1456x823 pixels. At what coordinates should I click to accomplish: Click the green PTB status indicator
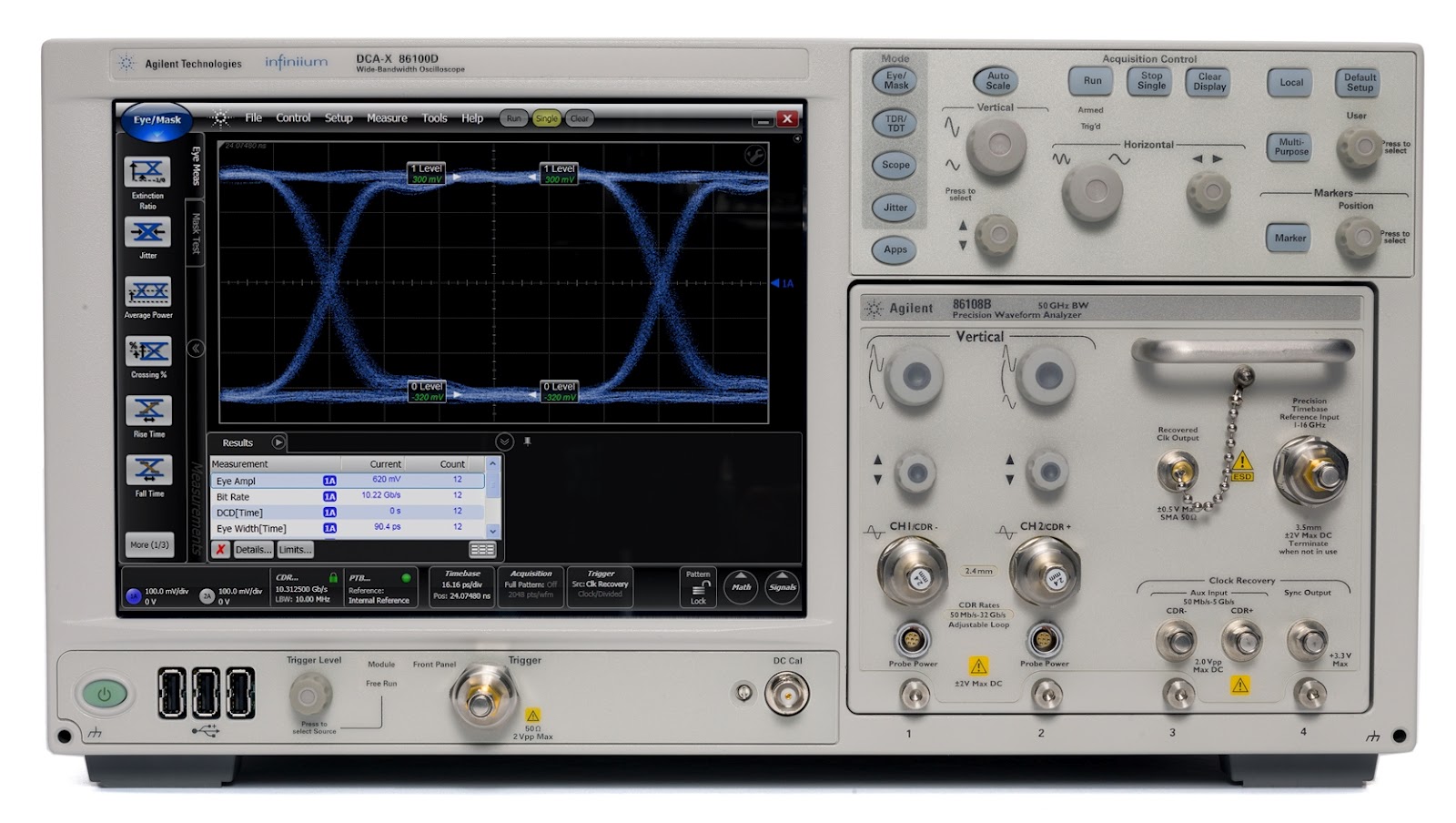pyautogui.click(x=406, y=577)
